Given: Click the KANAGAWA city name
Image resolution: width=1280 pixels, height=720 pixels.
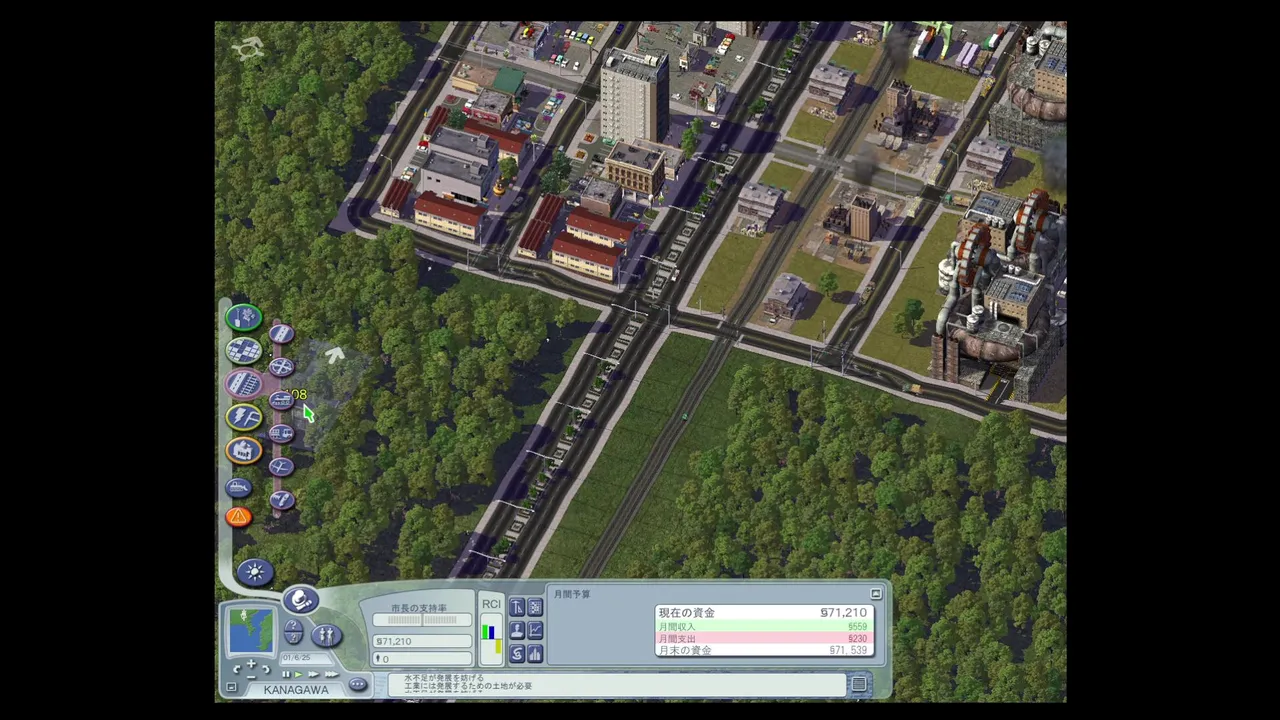Looking at the screenshot, I should coord(296,690).
